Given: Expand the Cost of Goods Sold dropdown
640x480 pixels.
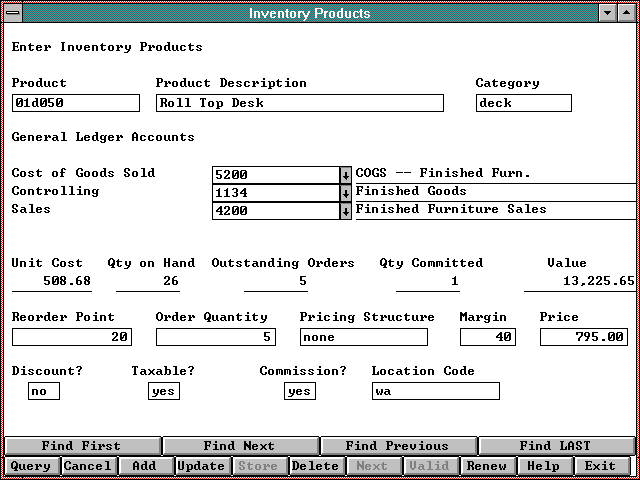Looking at the screenshot, I should 346,174.
